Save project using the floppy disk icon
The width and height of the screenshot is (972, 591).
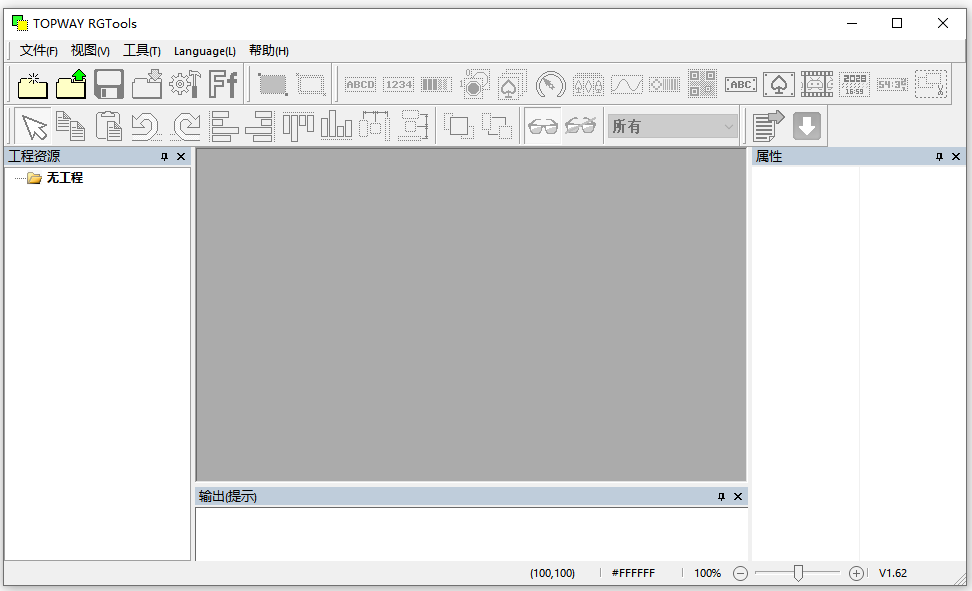(x=109, y=84)
